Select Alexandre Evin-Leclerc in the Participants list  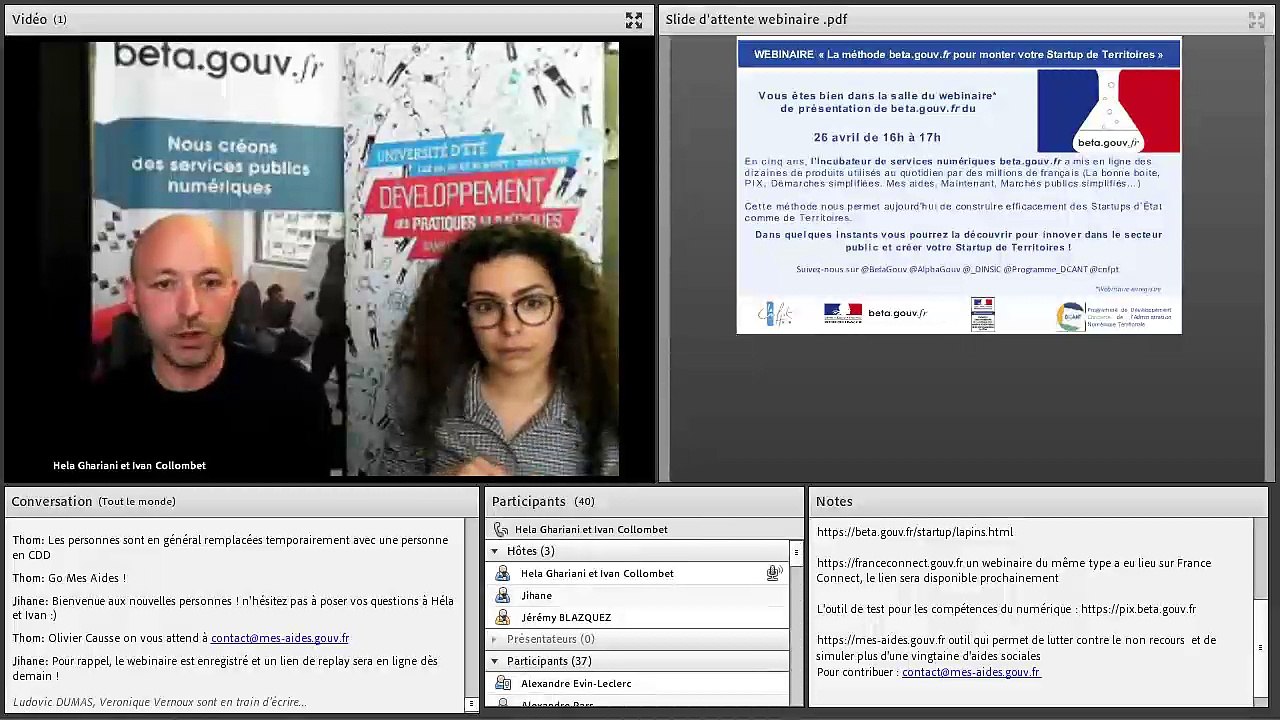point(576,683)
